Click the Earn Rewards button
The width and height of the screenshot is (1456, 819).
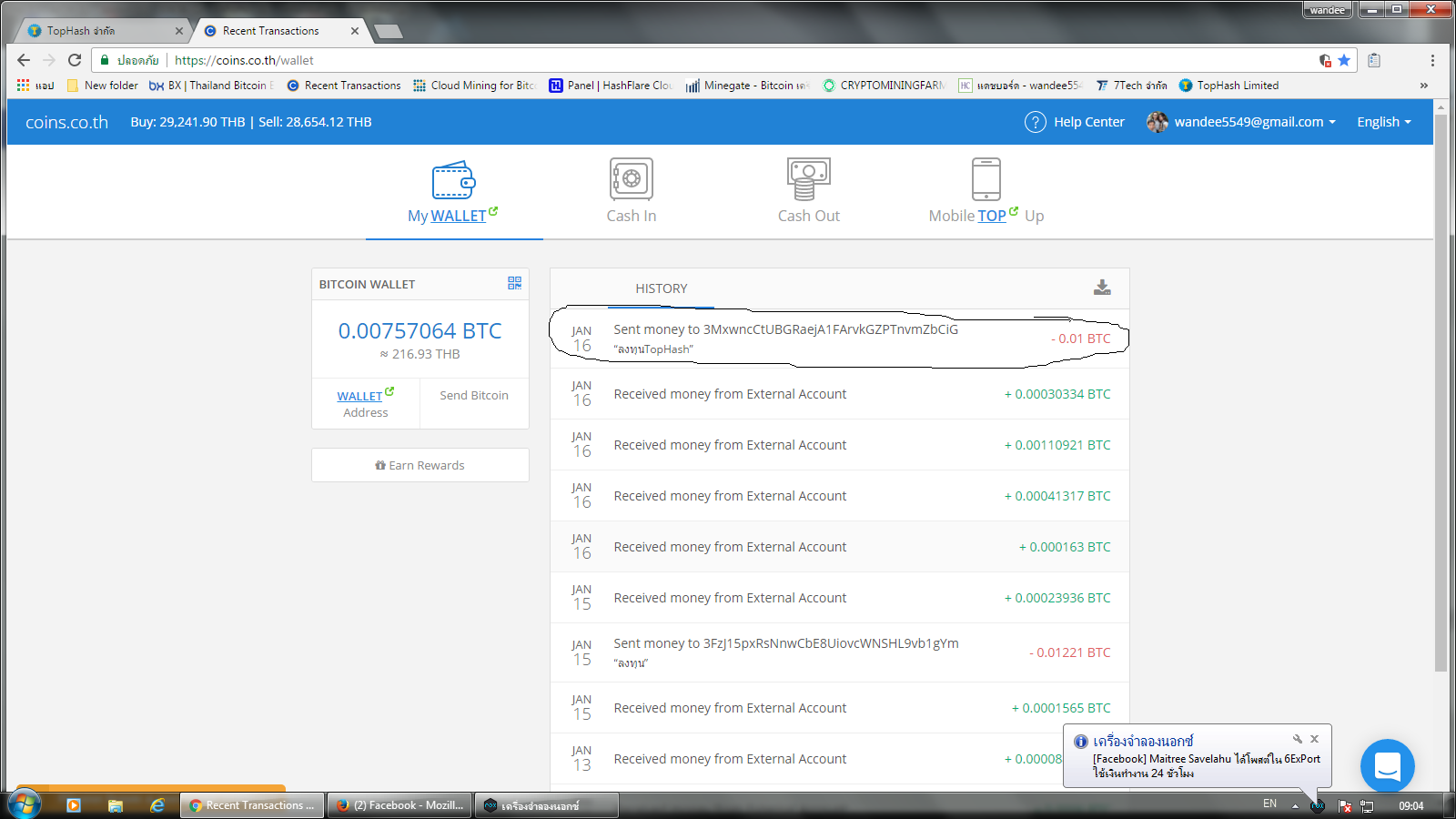[420, 465]
